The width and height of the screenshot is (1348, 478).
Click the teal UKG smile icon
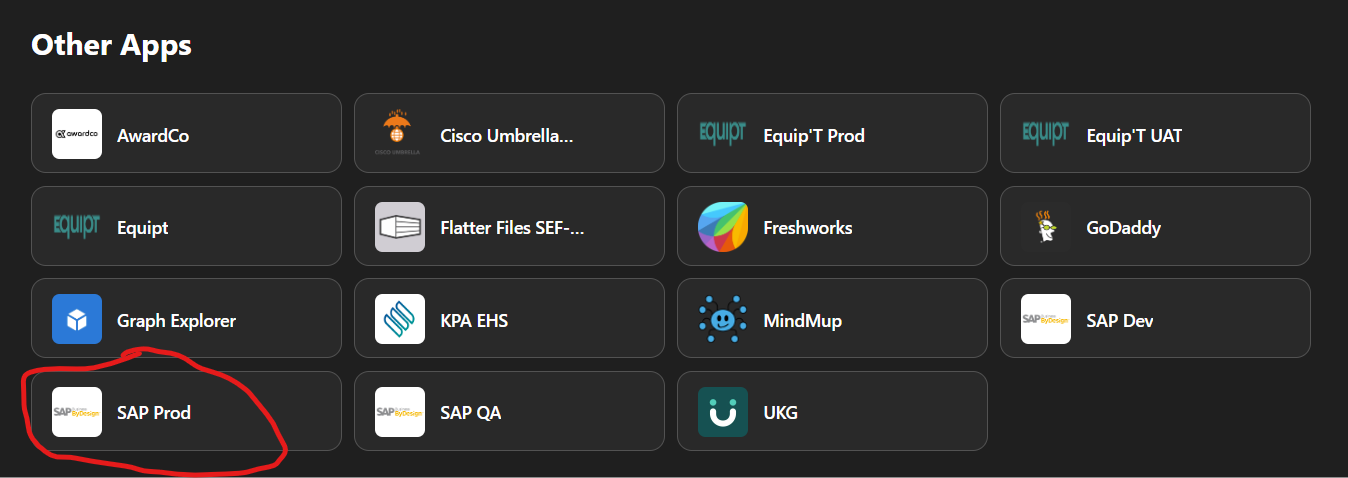723,412
